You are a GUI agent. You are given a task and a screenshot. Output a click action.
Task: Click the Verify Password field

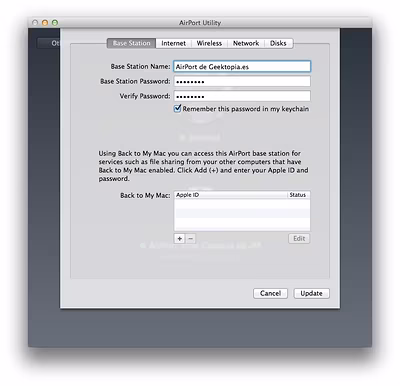[242, 96]
